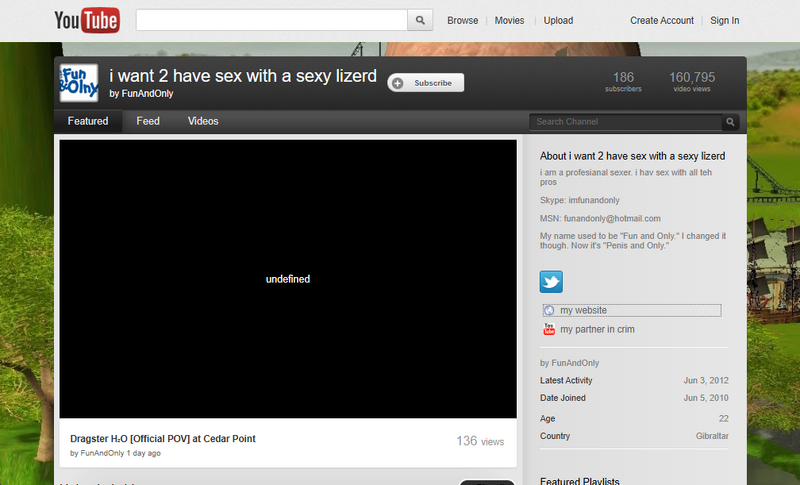Click the Create Account link
Screen dimensions: 800x485
click(662, 20)
